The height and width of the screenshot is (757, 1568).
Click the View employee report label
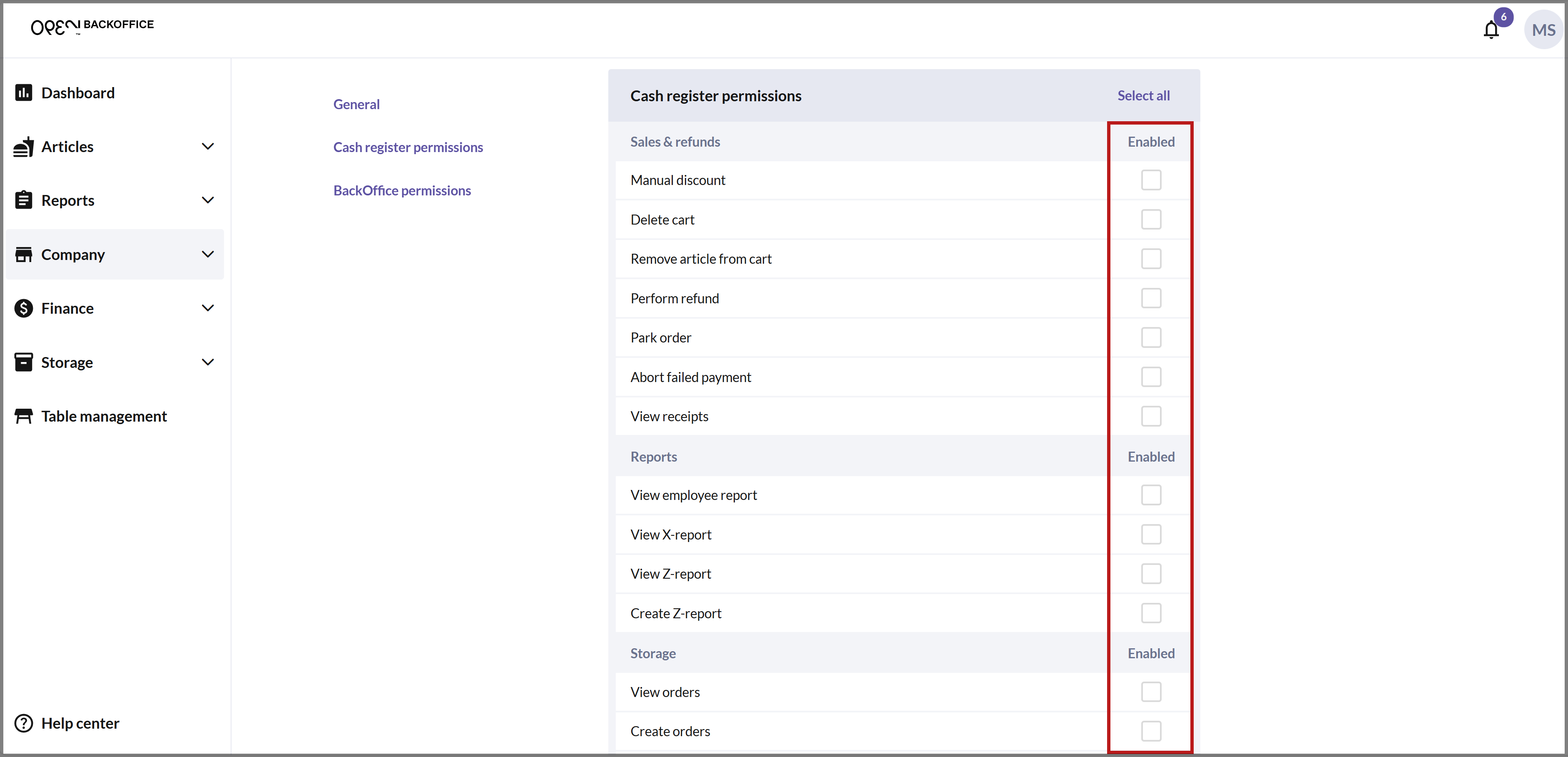[693, 495]
